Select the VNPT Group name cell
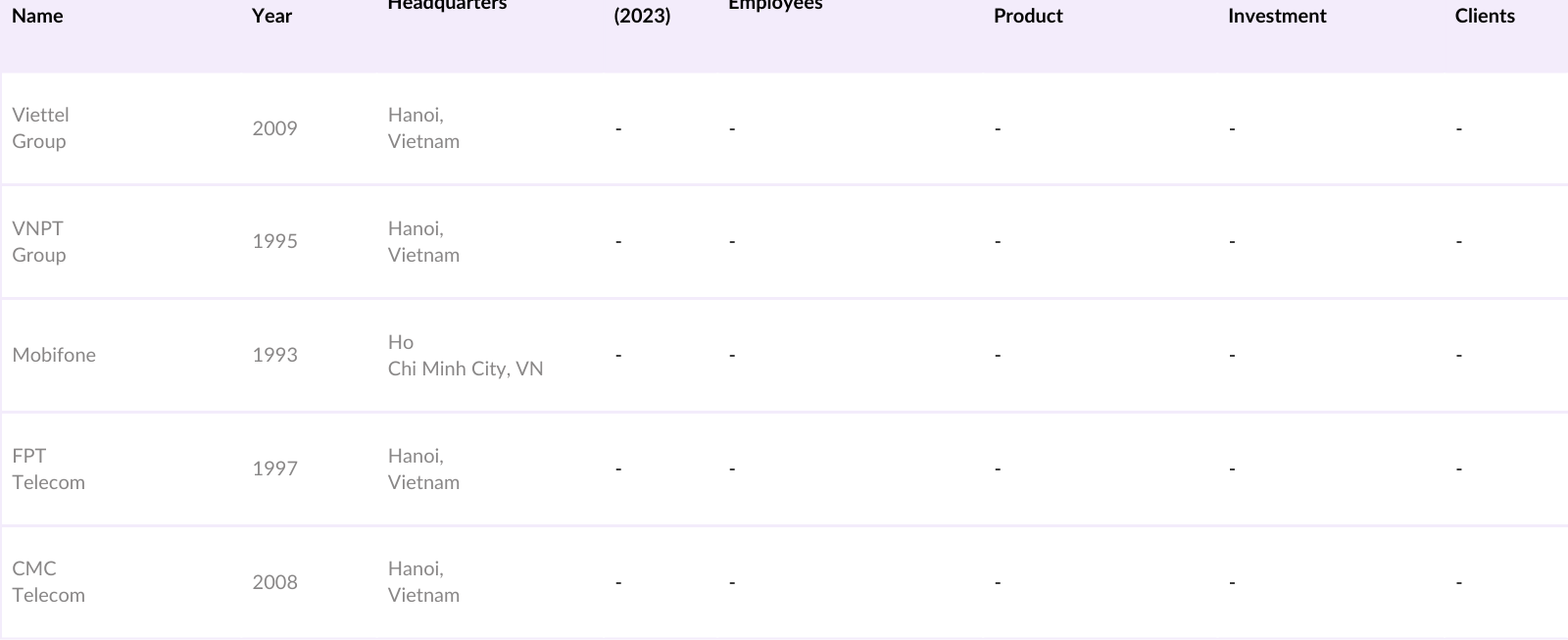 click(x=39, y=241)
